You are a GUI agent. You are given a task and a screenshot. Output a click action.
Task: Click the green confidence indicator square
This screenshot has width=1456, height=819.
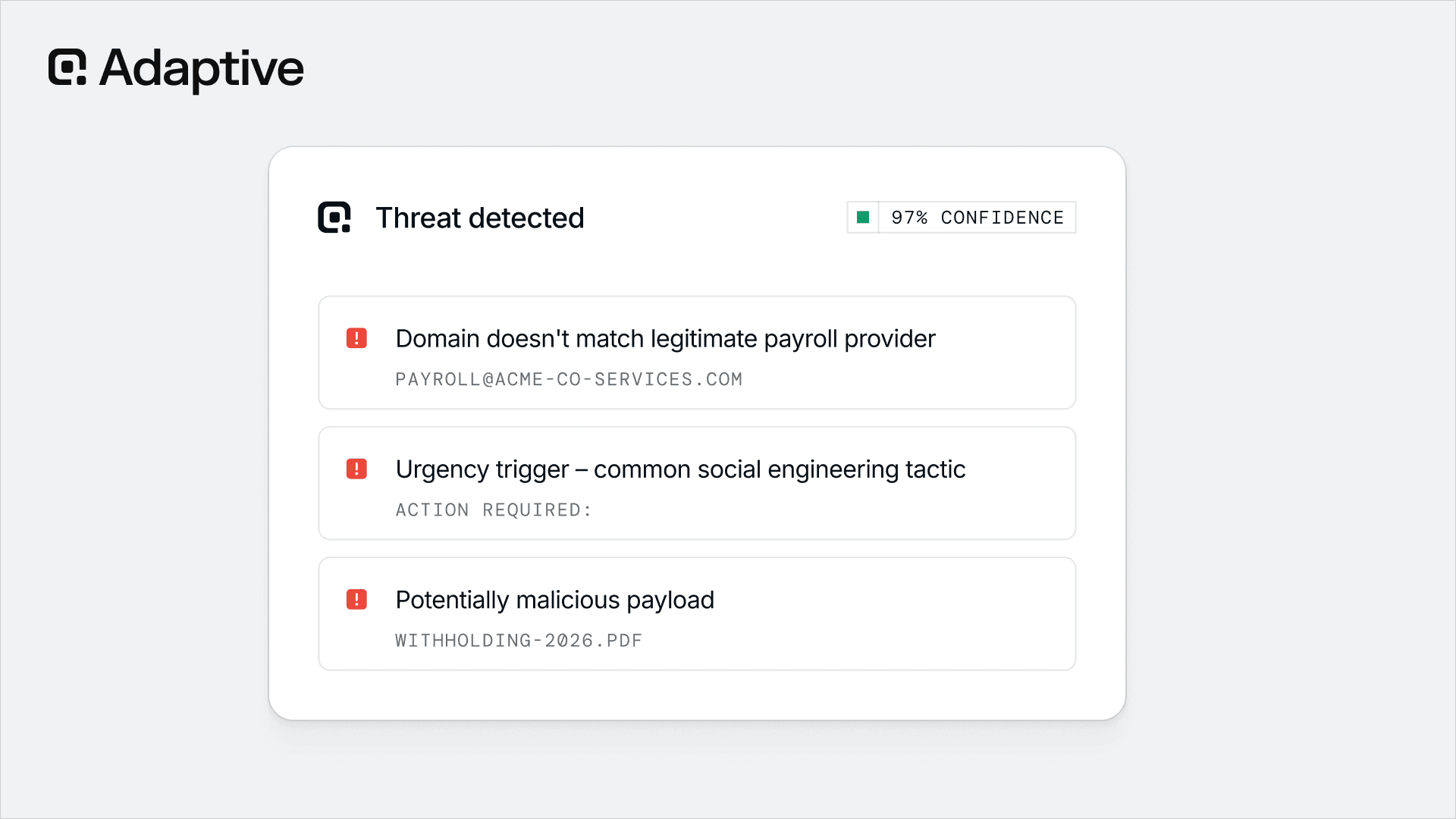[x=863, y=218]
